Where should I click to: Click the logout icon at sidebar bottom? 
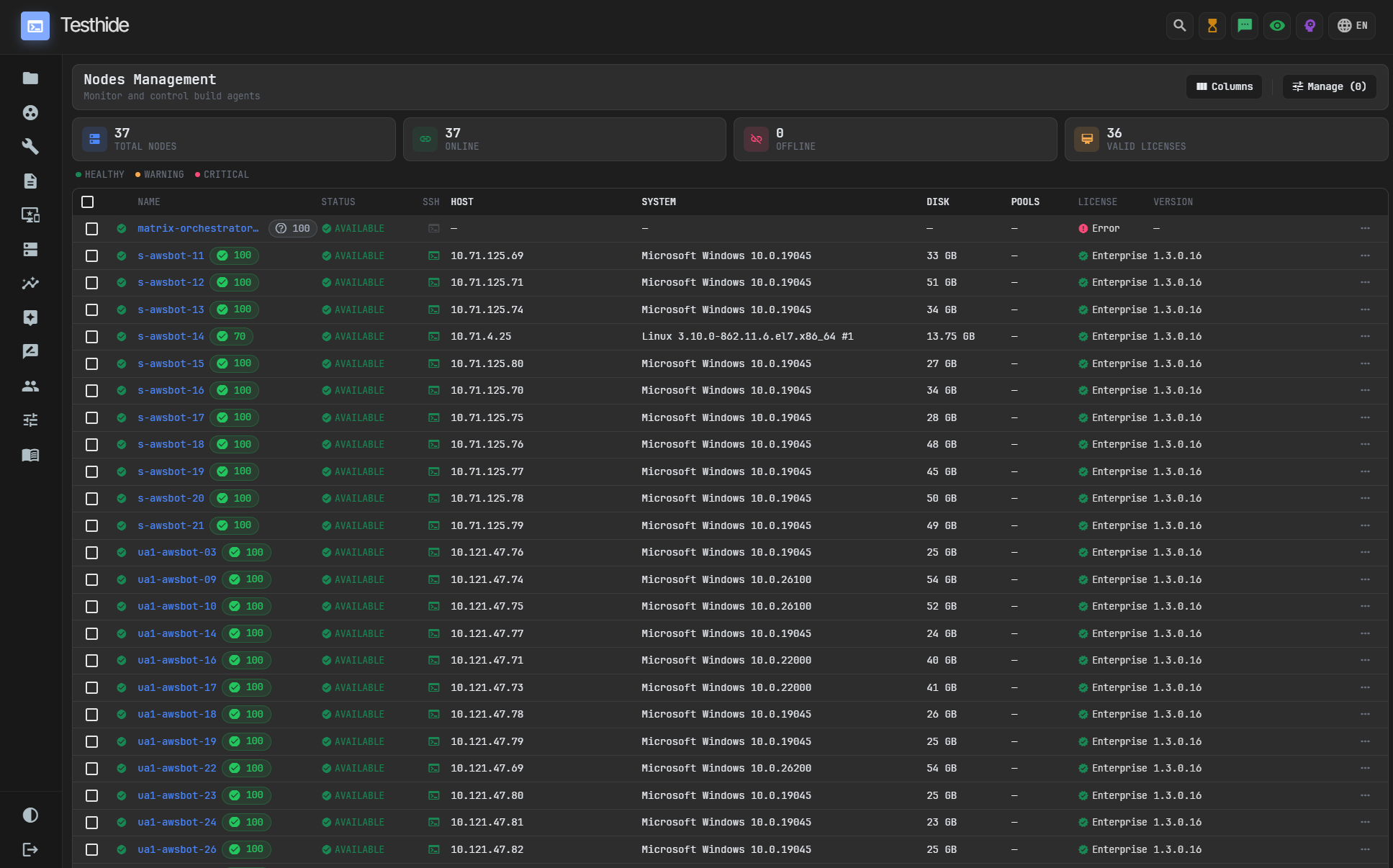pyautogui.click(x=30, y=849)
